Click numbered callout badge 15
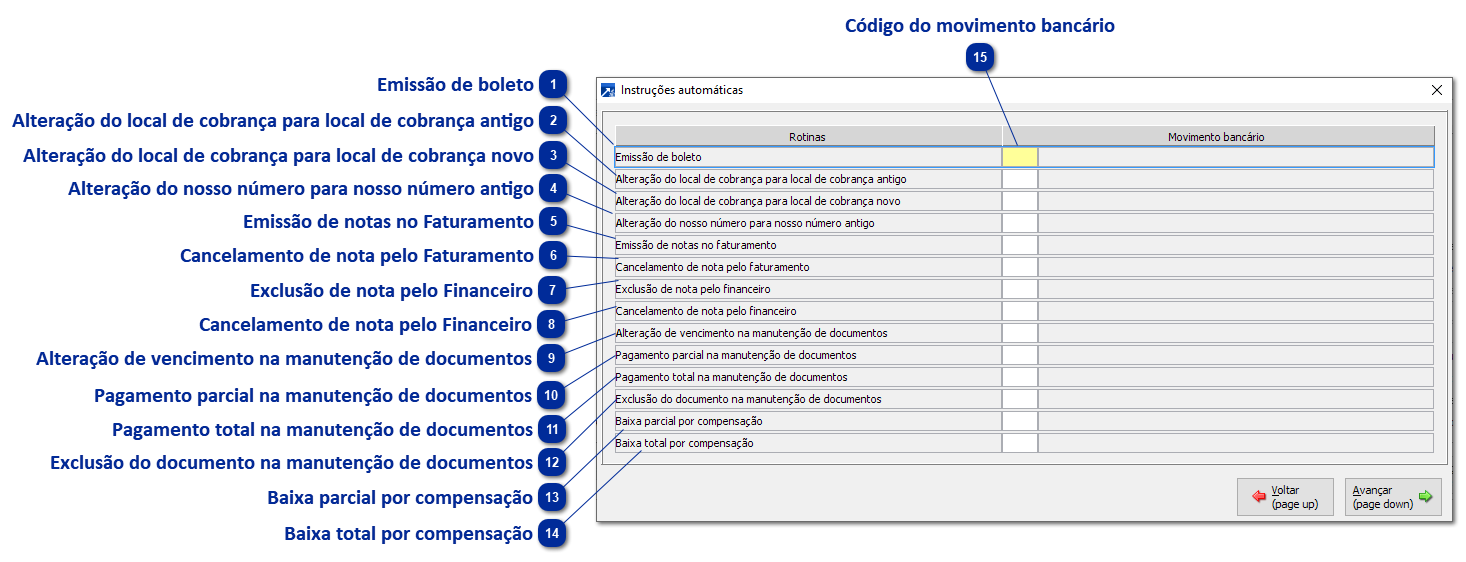The width and height of the screenshot is (1466, 562). point(980,58)
